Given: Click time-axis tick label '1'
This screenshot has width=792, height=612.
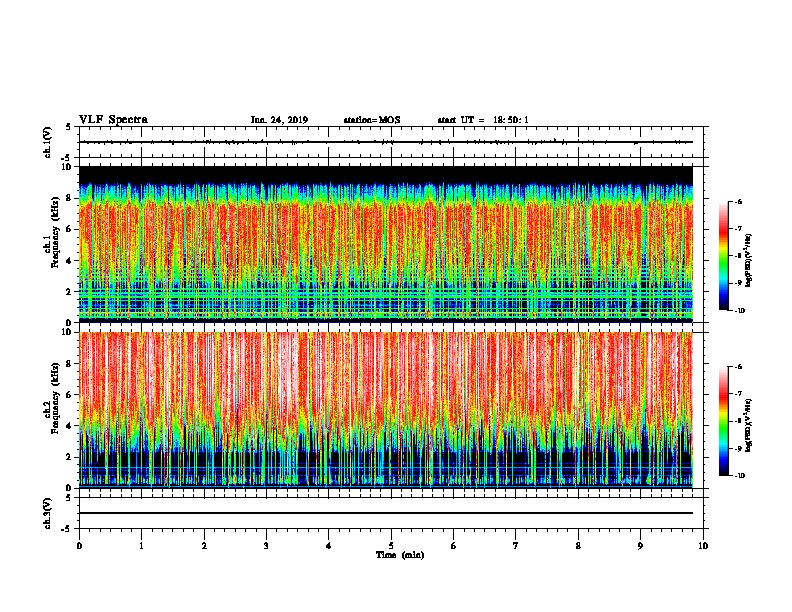Looking at the screenshot, I should (141, 546).
